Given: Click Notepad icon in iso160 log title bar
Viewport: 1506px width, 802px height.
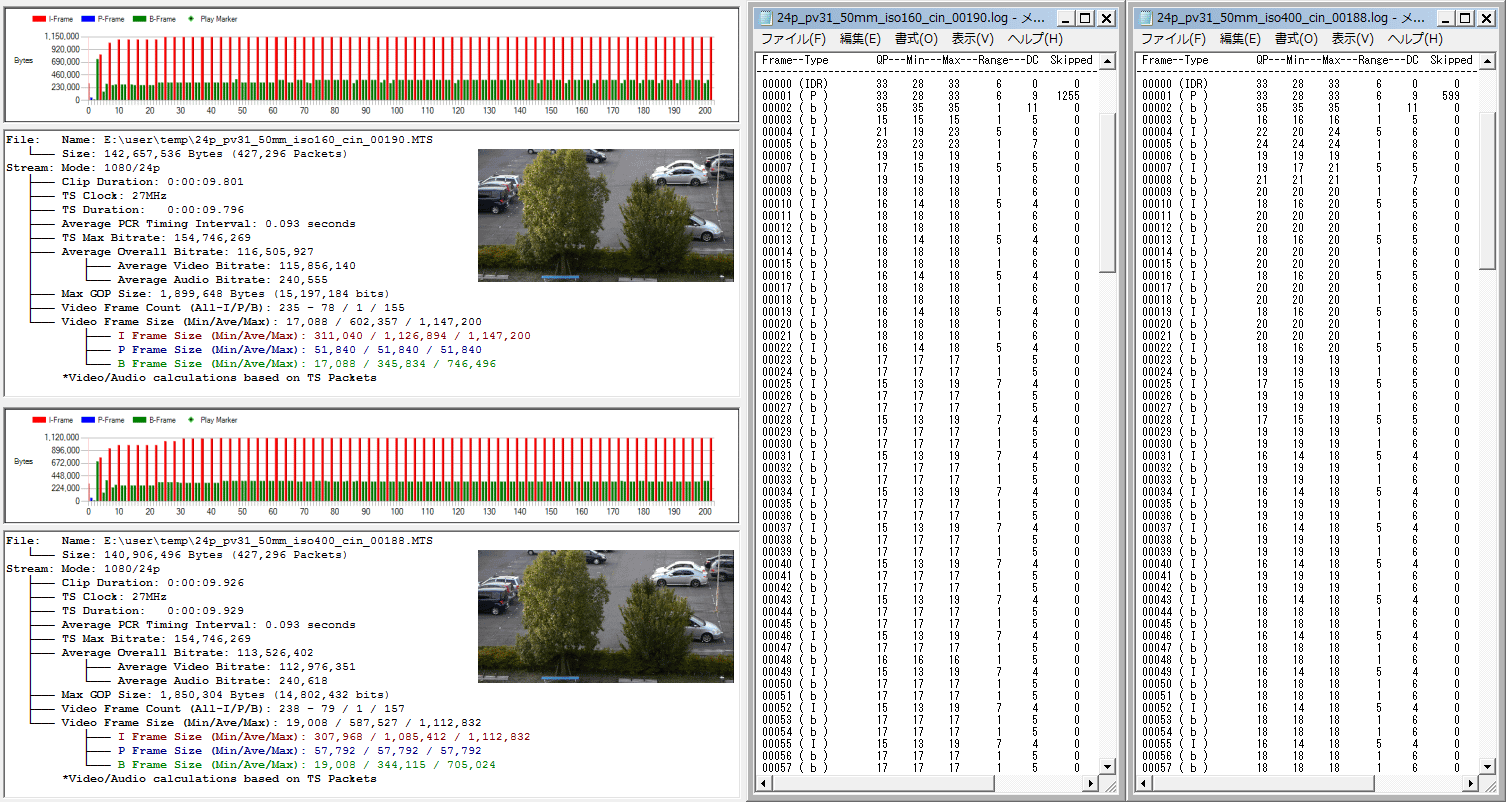Looking at the screenshot, I should coord(766,18).
